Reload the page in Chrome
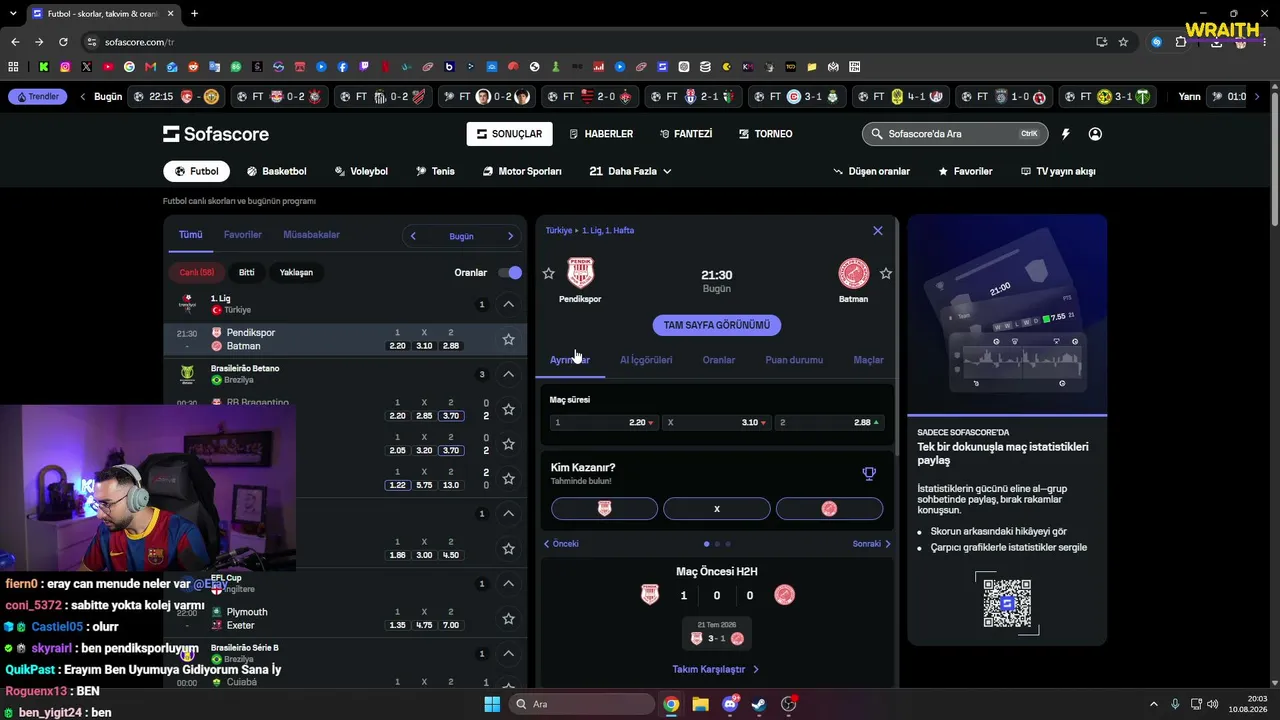Viewport: 1280px width, 720px height. [63, 42]
